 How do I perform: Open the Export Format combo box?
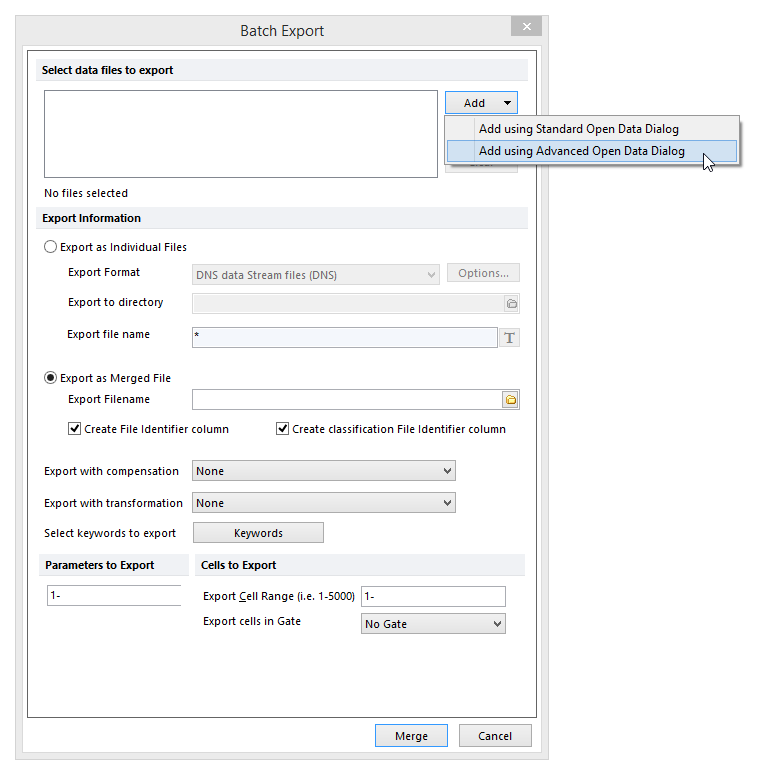[x=315, y=275]
